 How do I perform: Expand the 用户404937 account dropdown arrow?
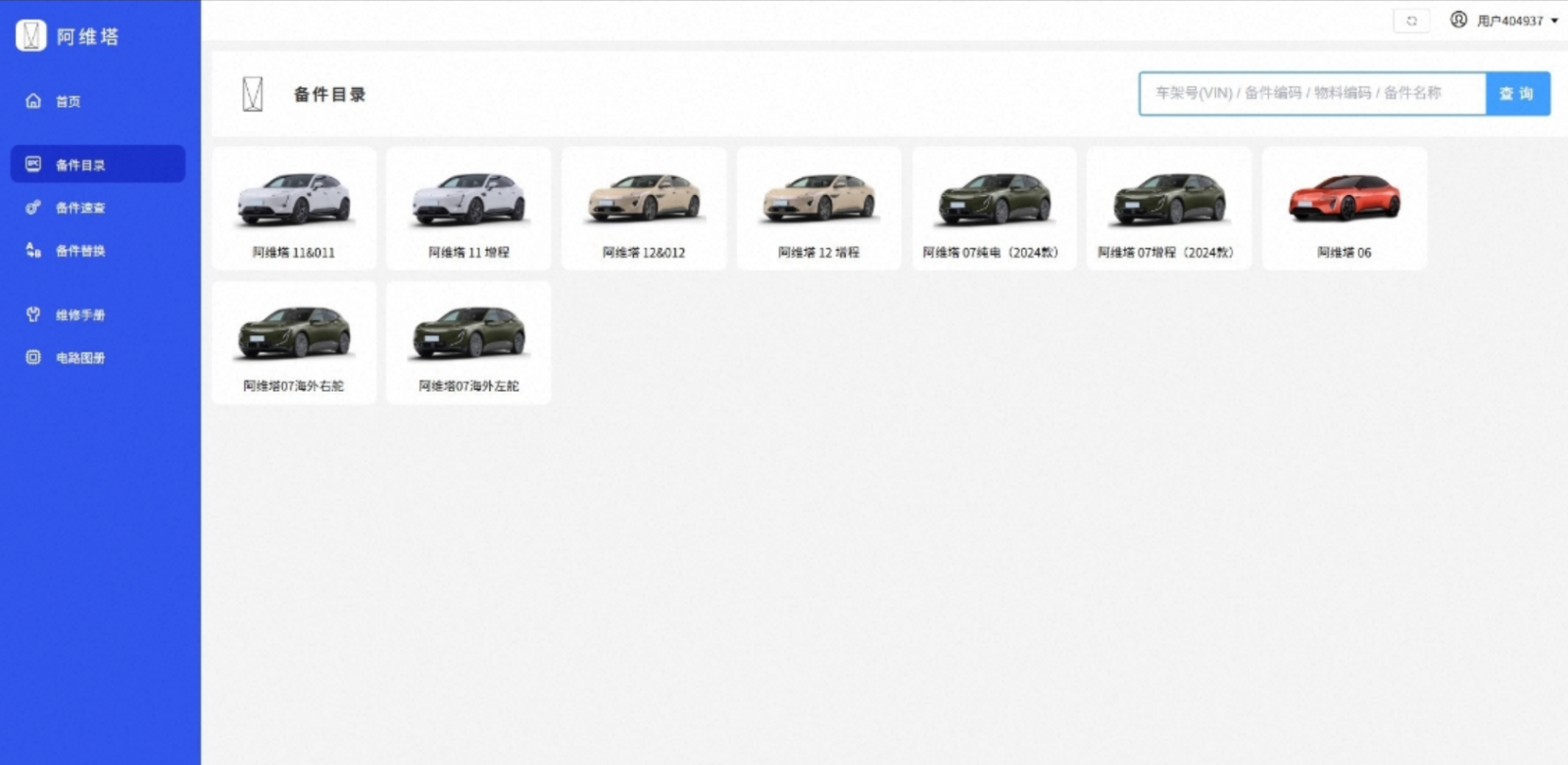[x=1554, y=21]
